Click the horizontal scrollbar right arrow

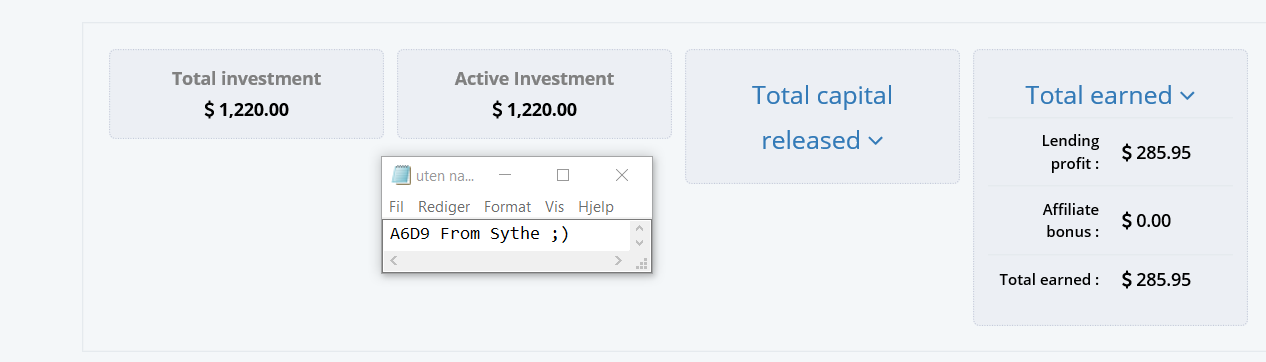(x=619, y=261)
